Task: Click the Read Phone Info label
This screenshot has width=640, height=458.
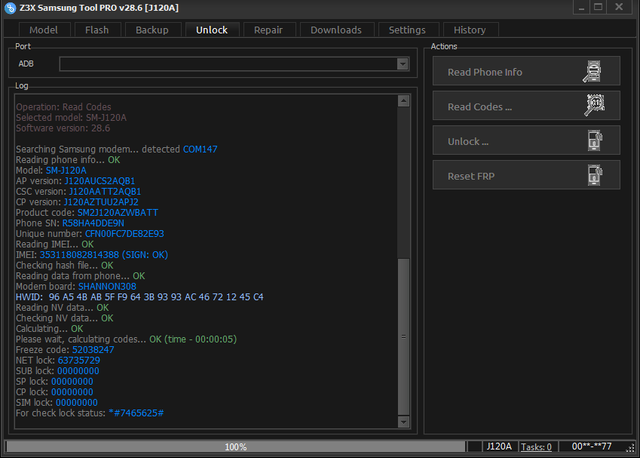Action: tap(485, 72)
